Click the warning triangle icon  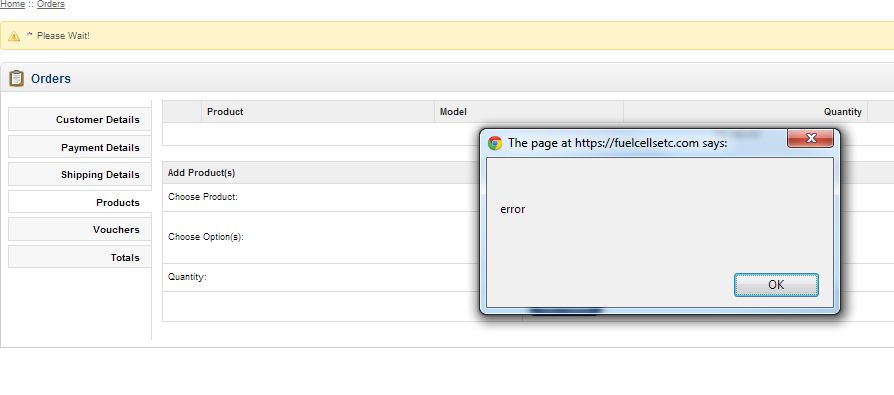14,36
